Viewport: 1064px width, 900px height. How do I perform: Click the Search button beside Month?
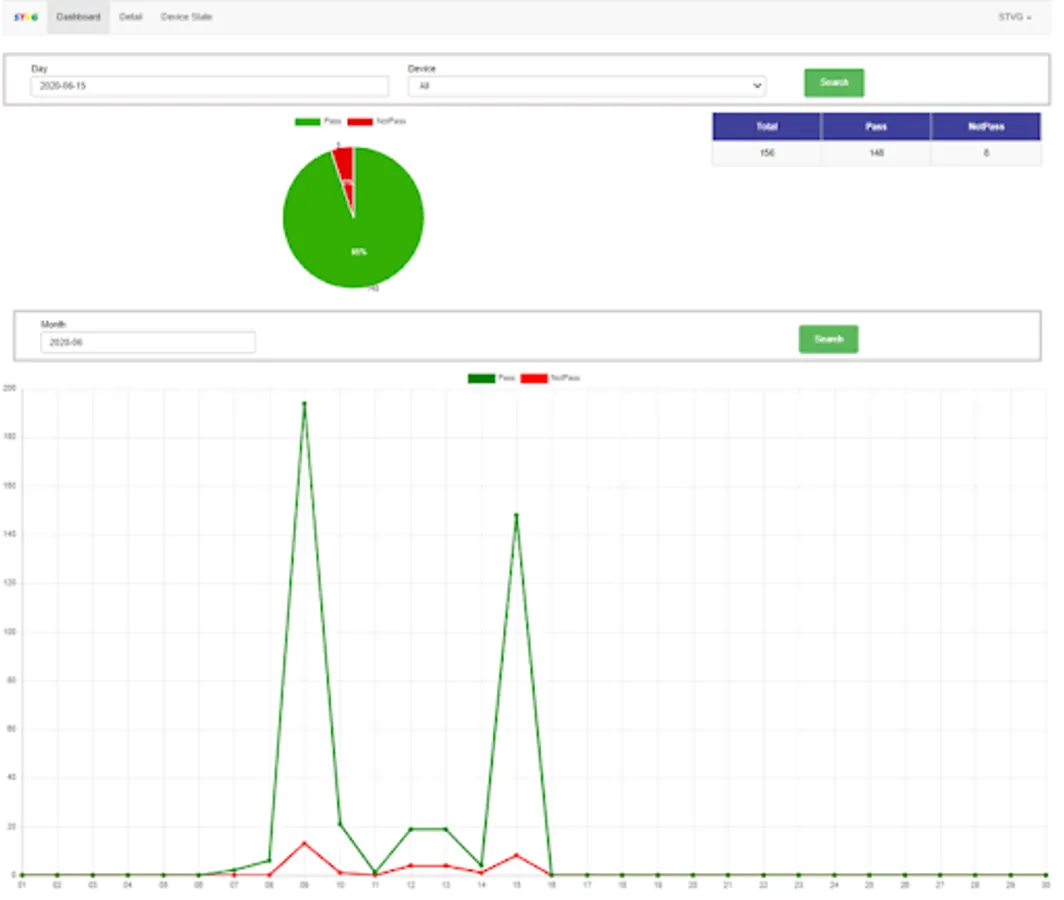(829, 339)
